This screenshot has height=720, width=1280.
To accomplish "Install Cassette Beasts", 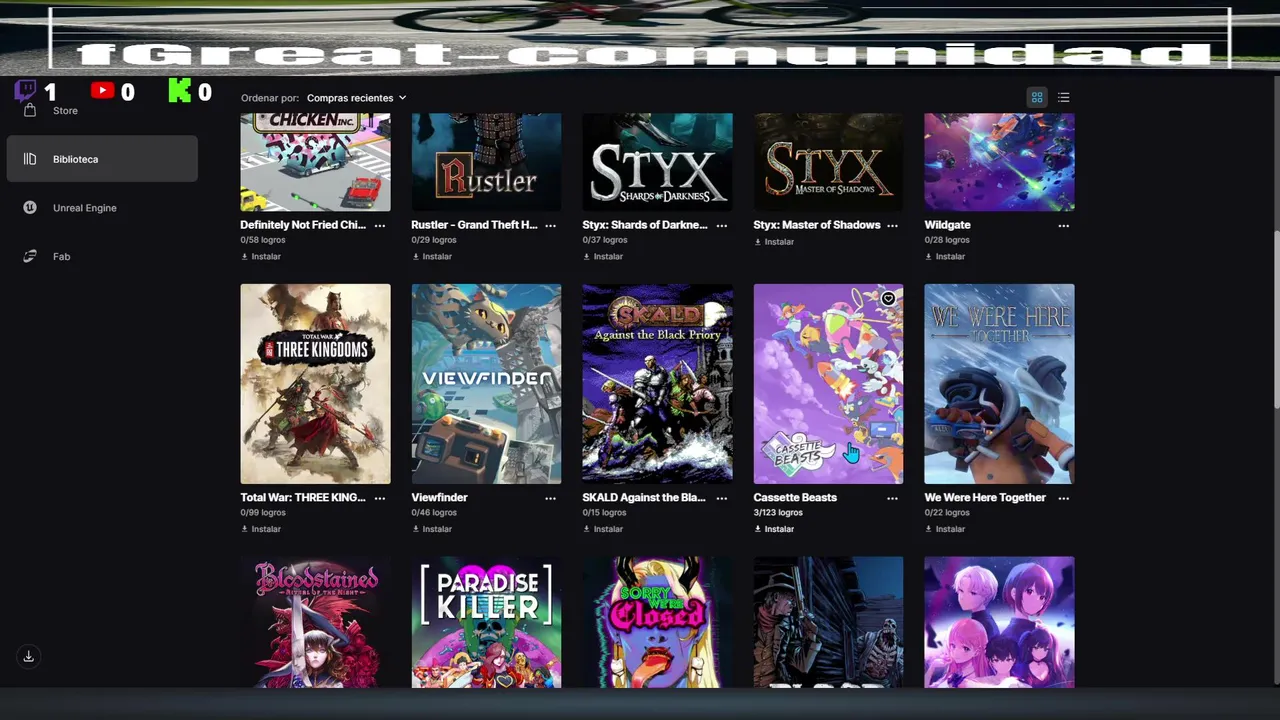I will click(x=774, y=529).
